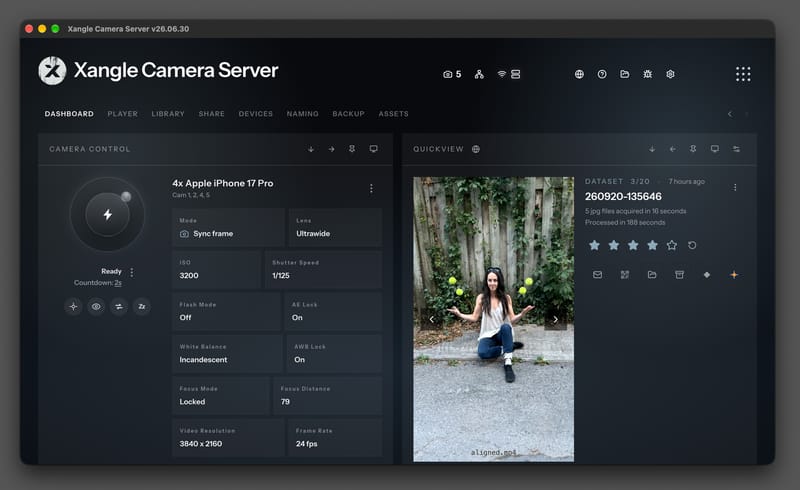Open the bug/debug icon in the header
This screenshot has width=800, height=490.
pyautogui.click(x=647, y=75)
